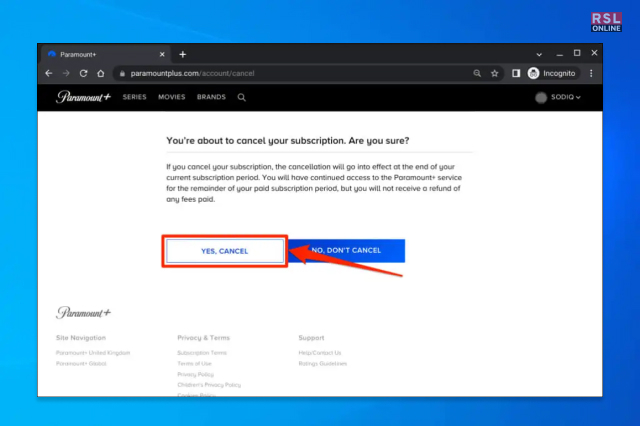Open the Privacy Policy link

[x=196, y=374]
